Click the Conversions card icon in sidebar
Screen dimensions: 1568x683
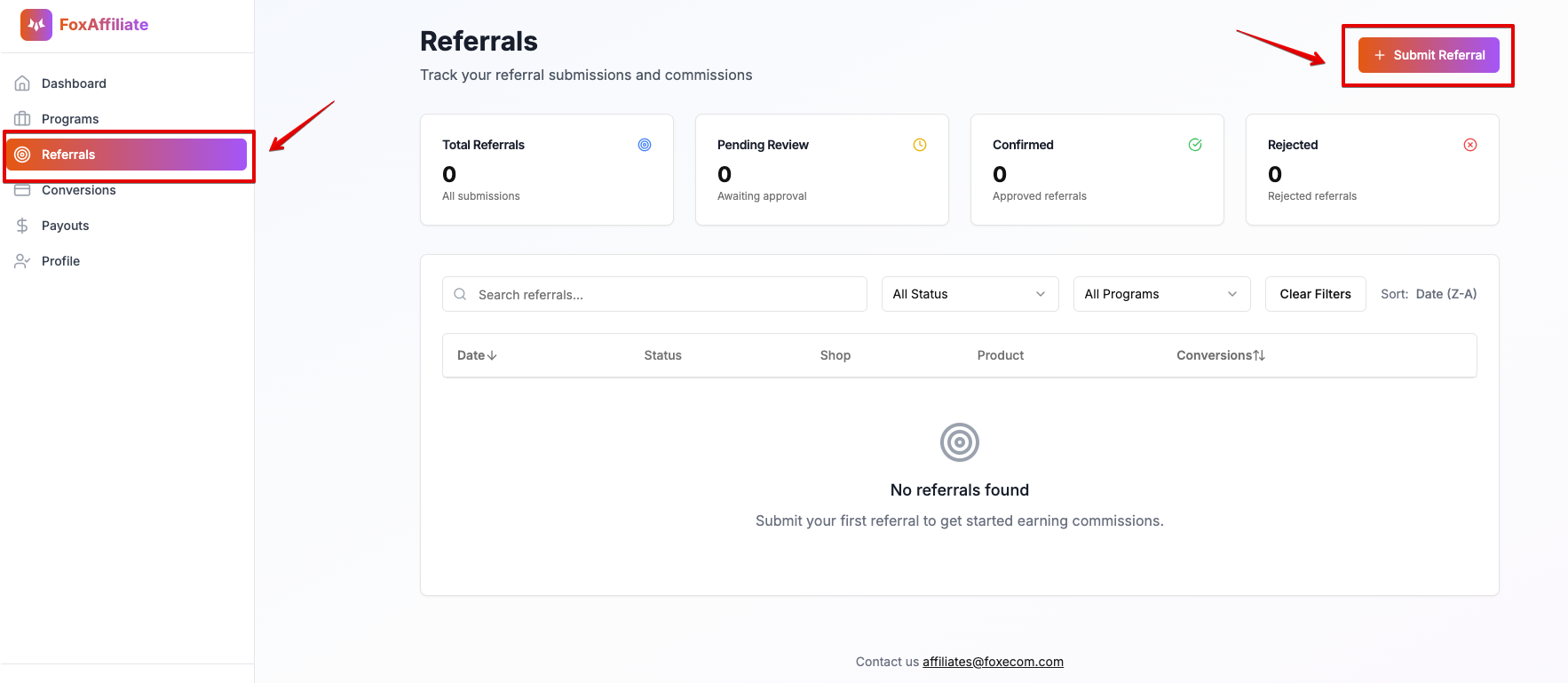pos(23,190)
